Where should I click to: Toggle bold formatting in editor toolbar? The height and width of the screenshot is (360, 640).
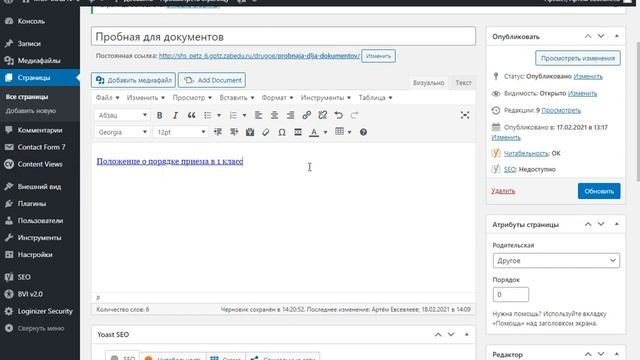click(160, 116)
